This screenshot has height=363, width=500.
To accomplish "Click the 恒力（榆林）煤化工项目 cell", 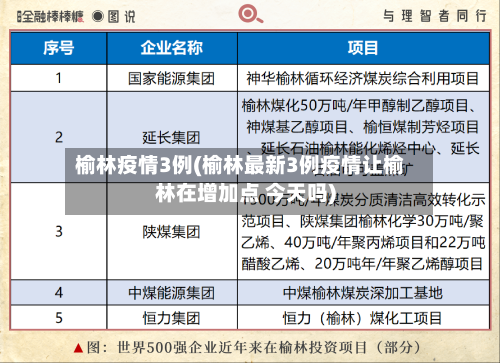I will tap(363, 318).
